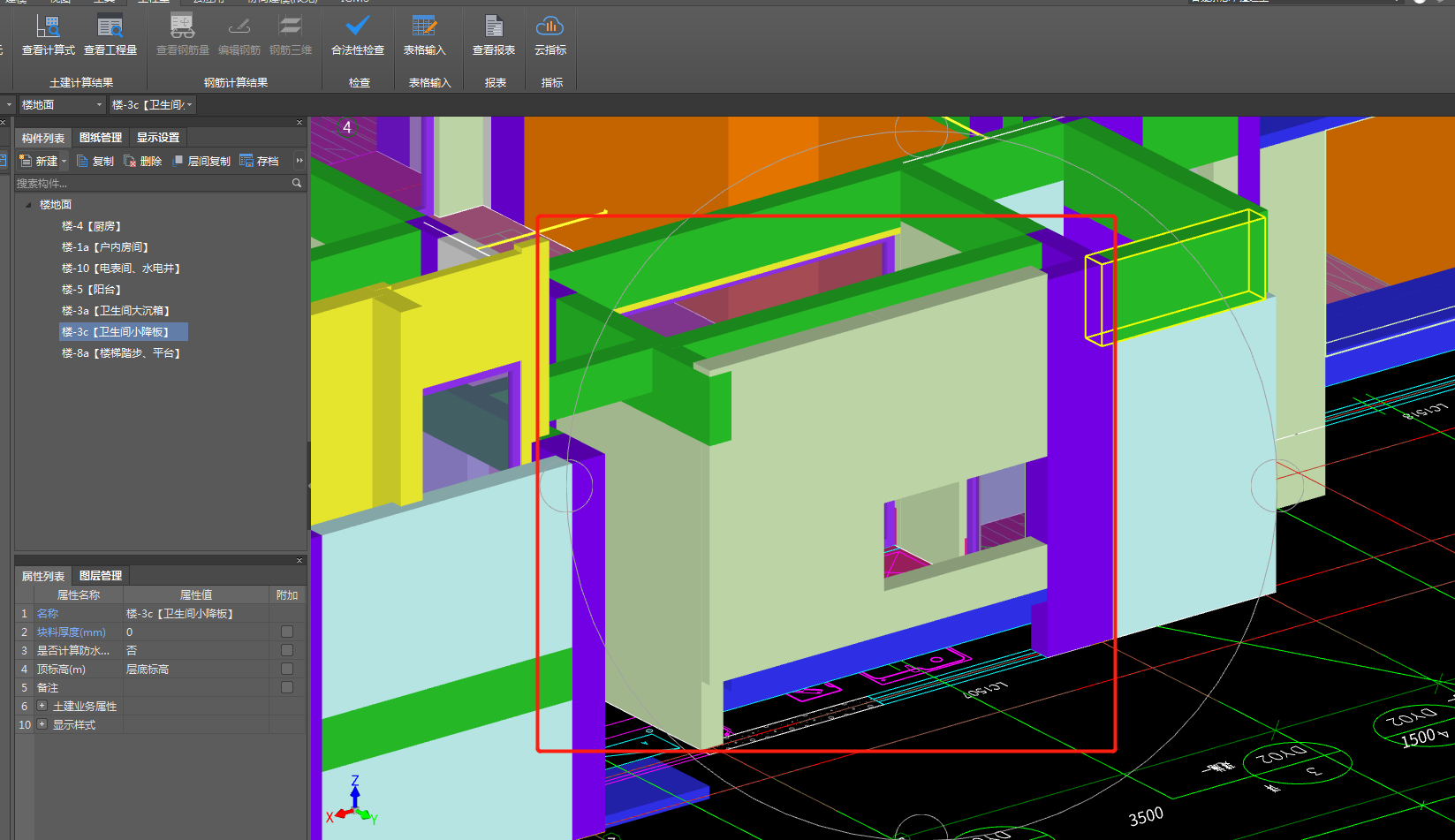Expand the 土建业务属性 property group
Screen dimensions: 1455x840
click(x=42, y=706)
